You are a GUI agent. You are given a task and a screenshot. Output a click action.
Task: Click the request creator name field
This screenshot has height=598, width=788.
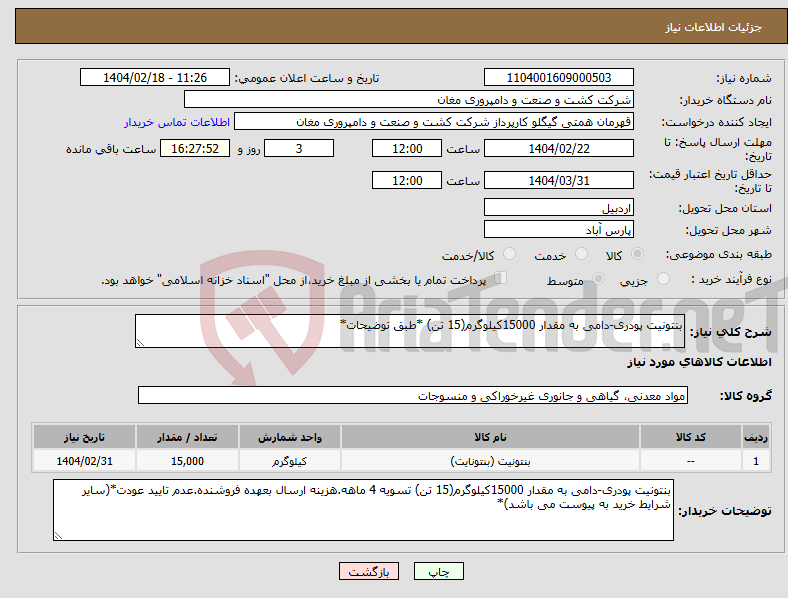click(x=434, y=122)
